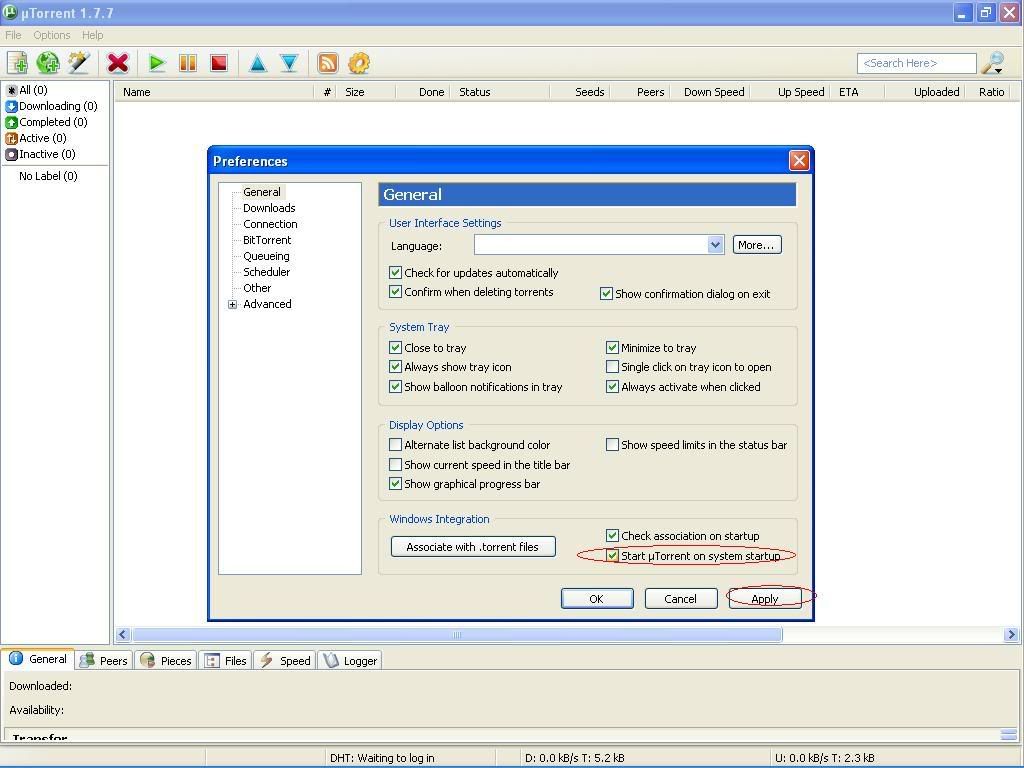The width and height of the screenshot is (1024, 768).
Task: Click Add Torrent from URL icon
Action: (48, 63)
